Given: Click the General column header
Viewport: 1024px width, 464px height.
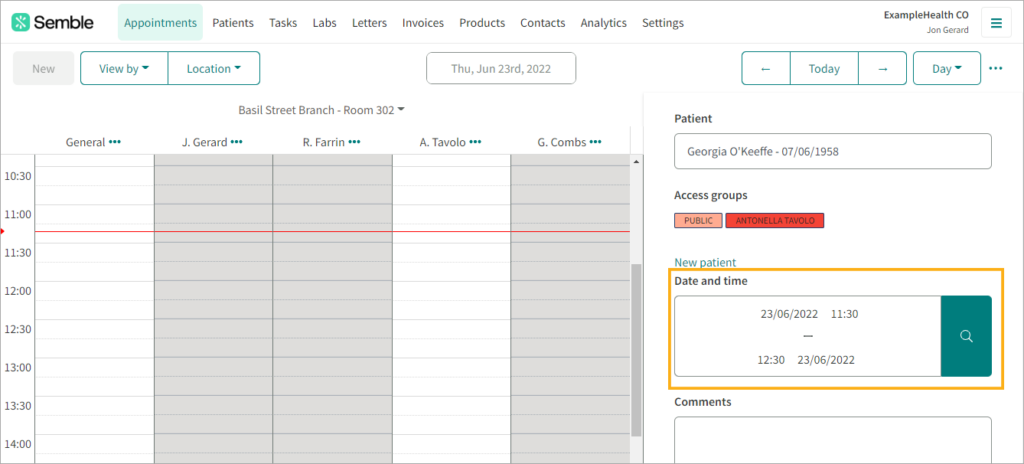Looking at the screenshot, I should [x=86, y=142].
